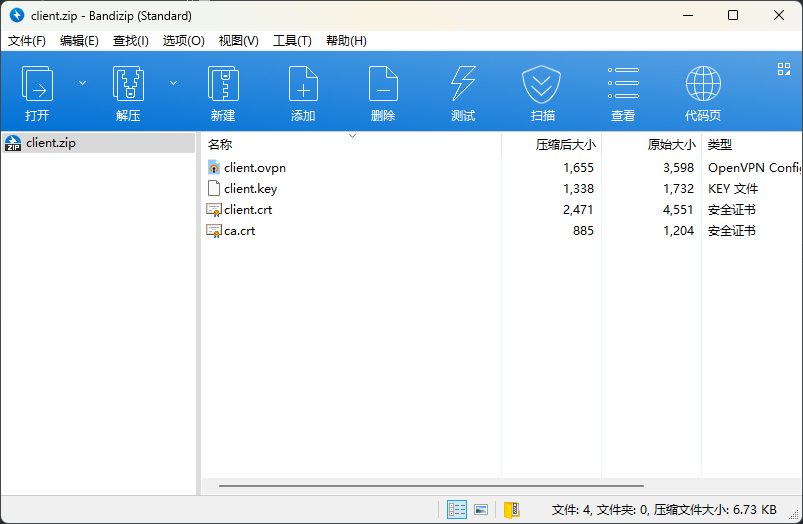Viewport: 803px width, 524px height.
Task: Click original size 1,204 of ca.crt
Action: [679, 231]
